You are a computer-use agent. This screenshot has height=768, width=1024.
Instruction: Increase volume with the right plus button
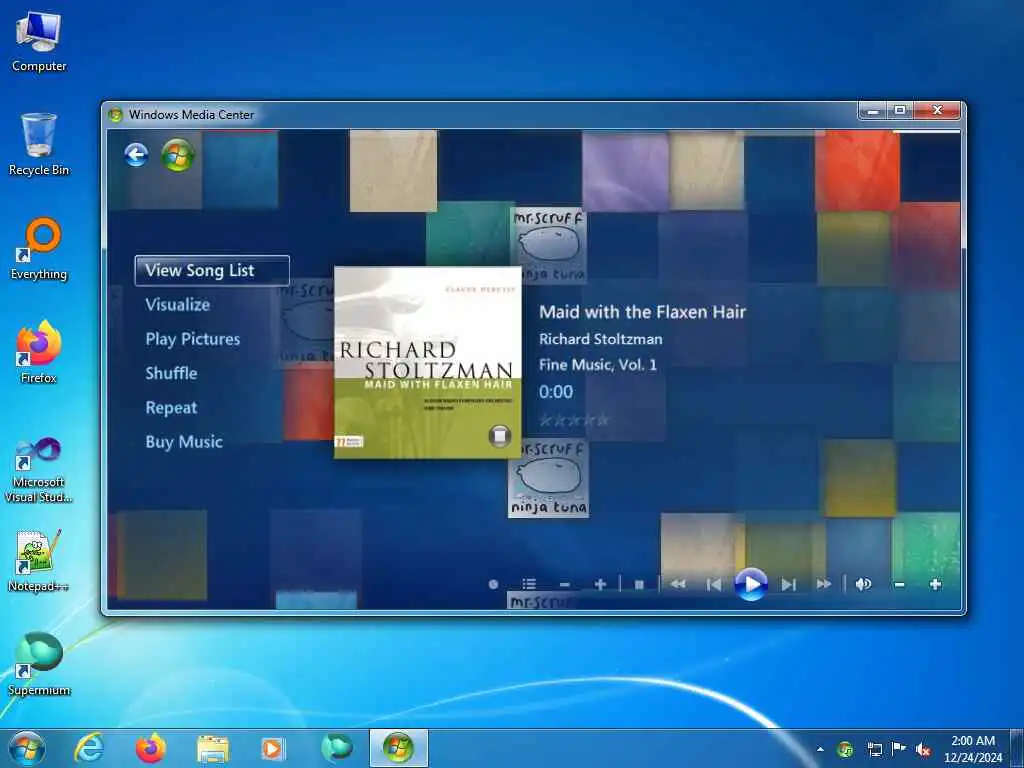(935, 584)
